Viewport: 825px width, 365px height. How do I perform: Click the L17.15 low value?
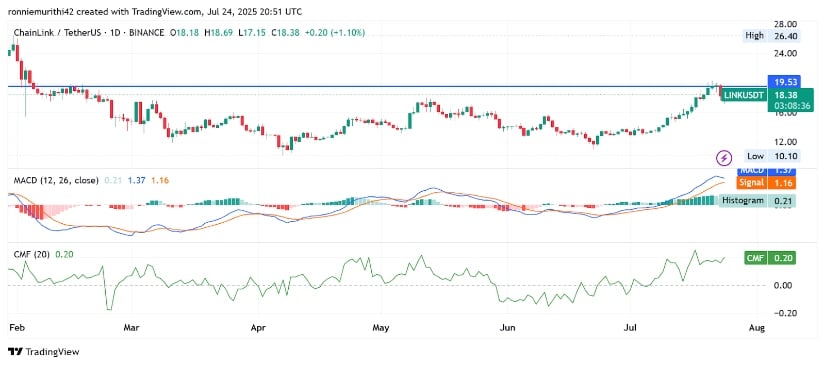pyautogui.click(x=252, y=33)
